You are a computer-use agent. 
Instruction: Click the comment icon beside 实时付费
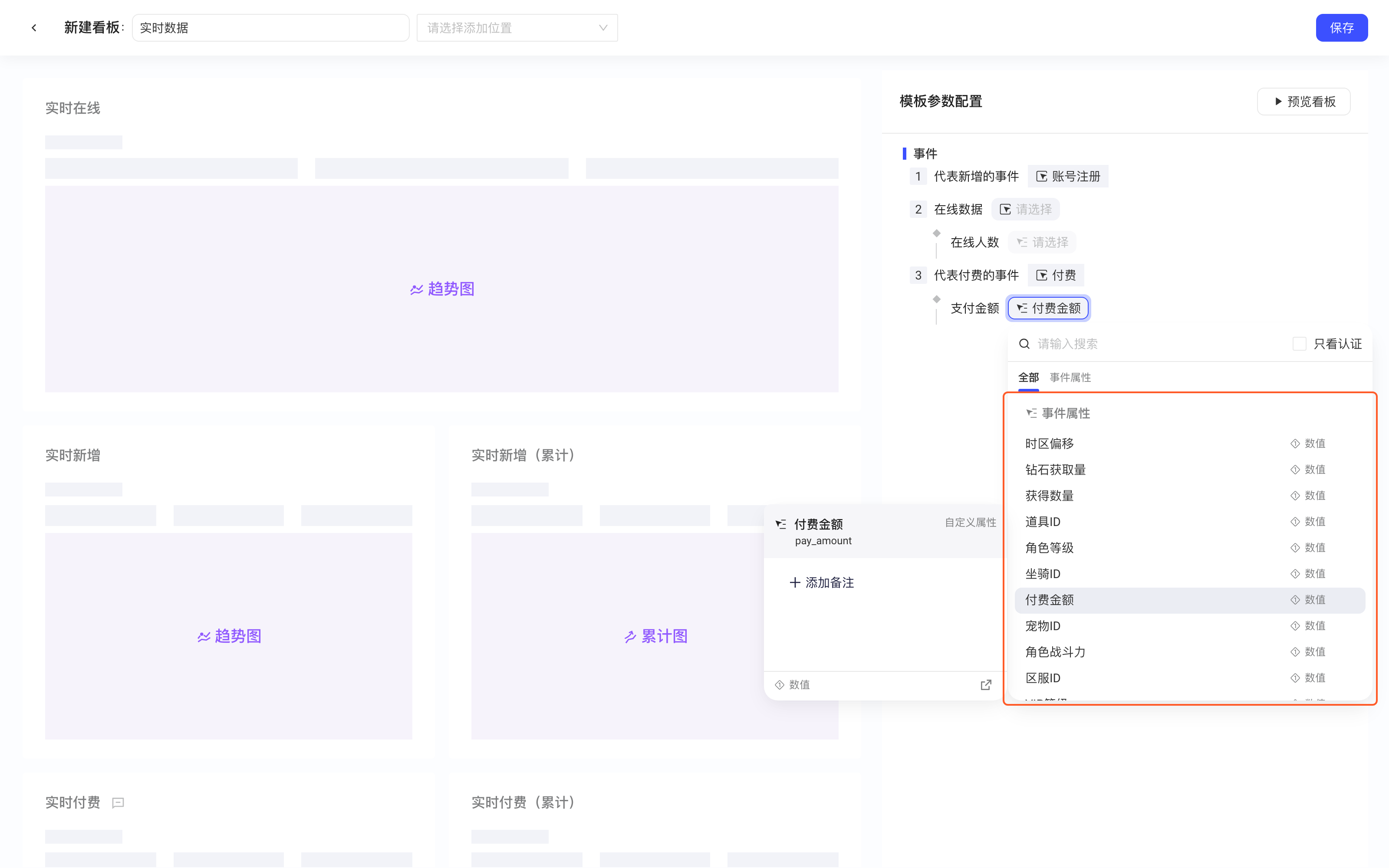click(x=118, y=802)
